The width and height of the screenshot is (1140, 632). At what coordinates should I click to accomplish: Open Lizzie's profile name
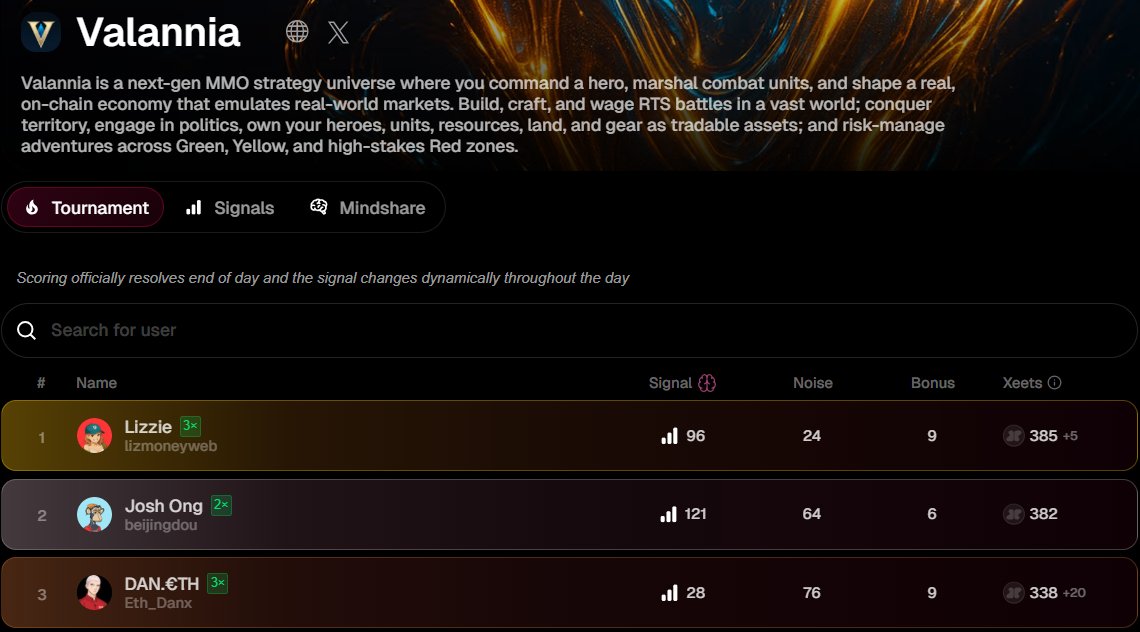click(148, 427)
